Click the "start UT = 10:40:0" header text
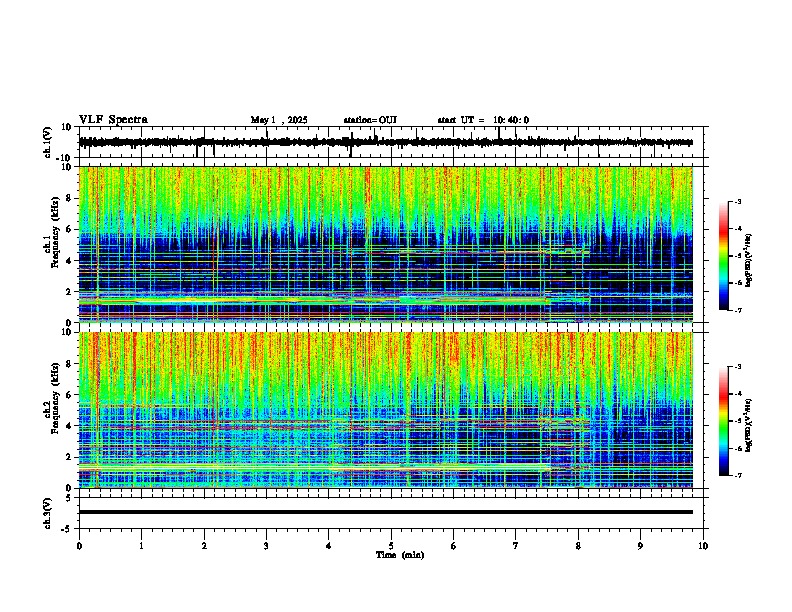Screen dimensions: 792x612 click(483, 120)
